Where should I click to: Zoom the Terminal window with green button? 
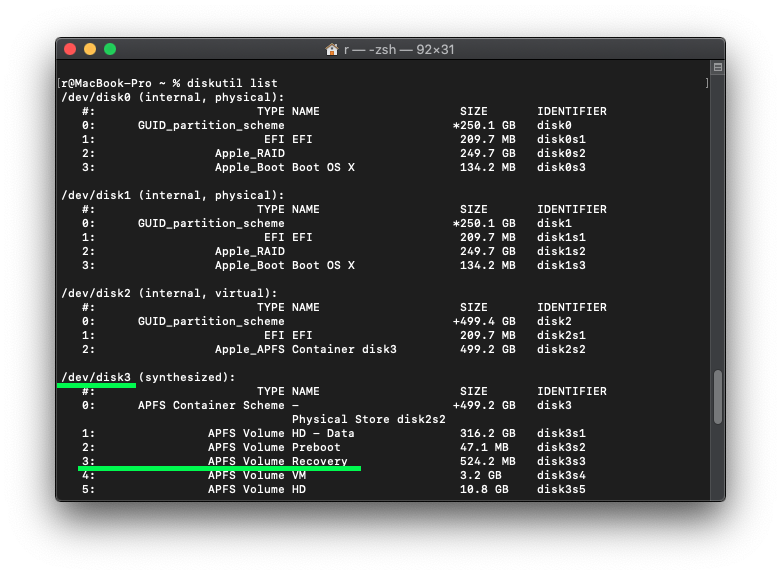coord(110,49)
